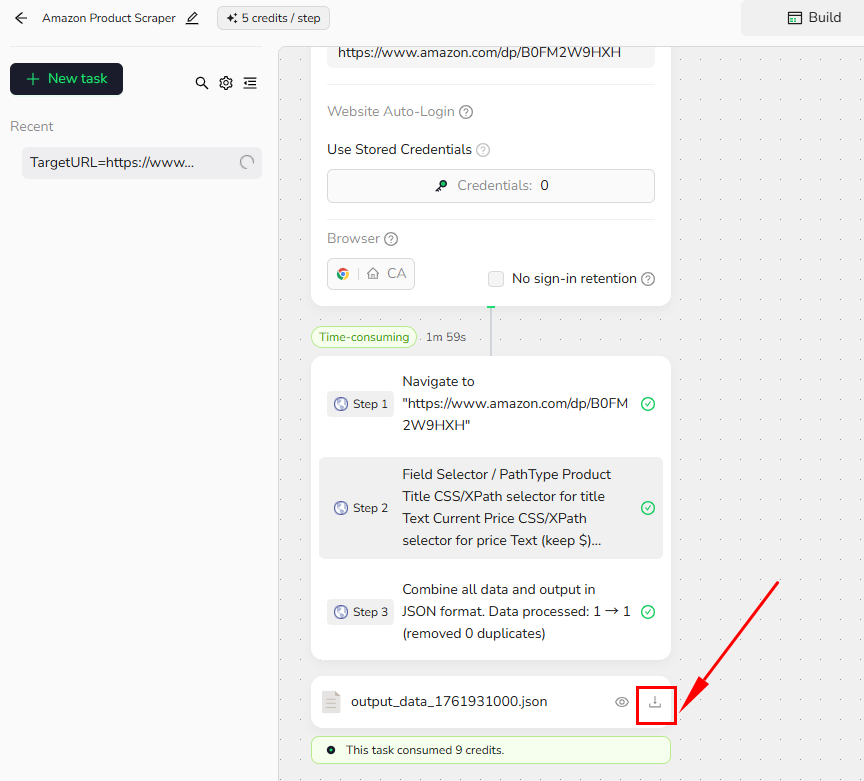The image size is (864, 781).
Task: Expand Step 2 Field Selector details
Action: click(490, 508)
